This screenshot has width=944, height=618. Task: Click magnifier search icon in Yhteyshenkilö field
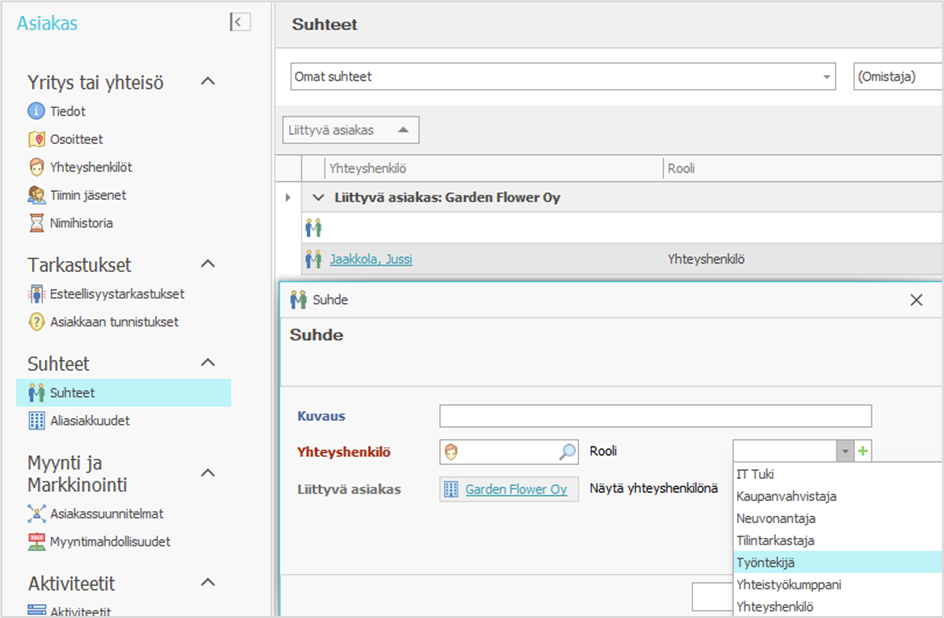click(x=567, y=452)
